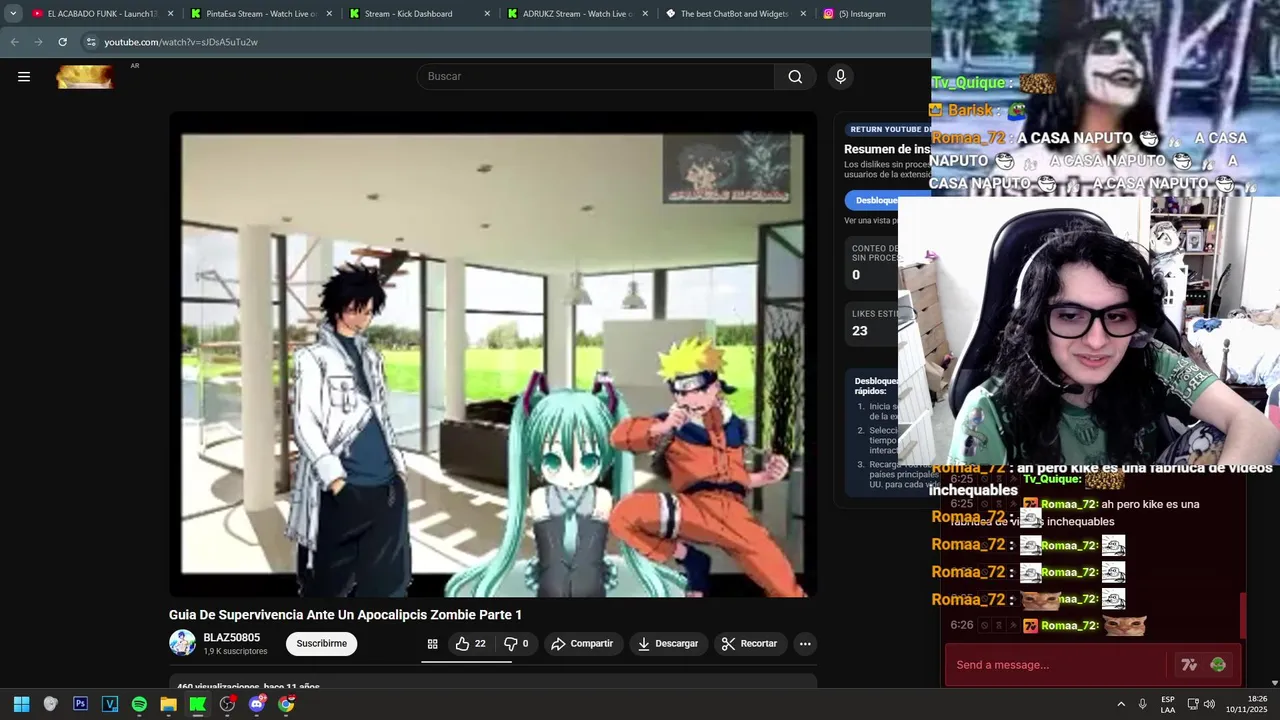Screen dimensions: 1280x720
Task: Open ESP LAA language selector
Action: (1168, 704)
